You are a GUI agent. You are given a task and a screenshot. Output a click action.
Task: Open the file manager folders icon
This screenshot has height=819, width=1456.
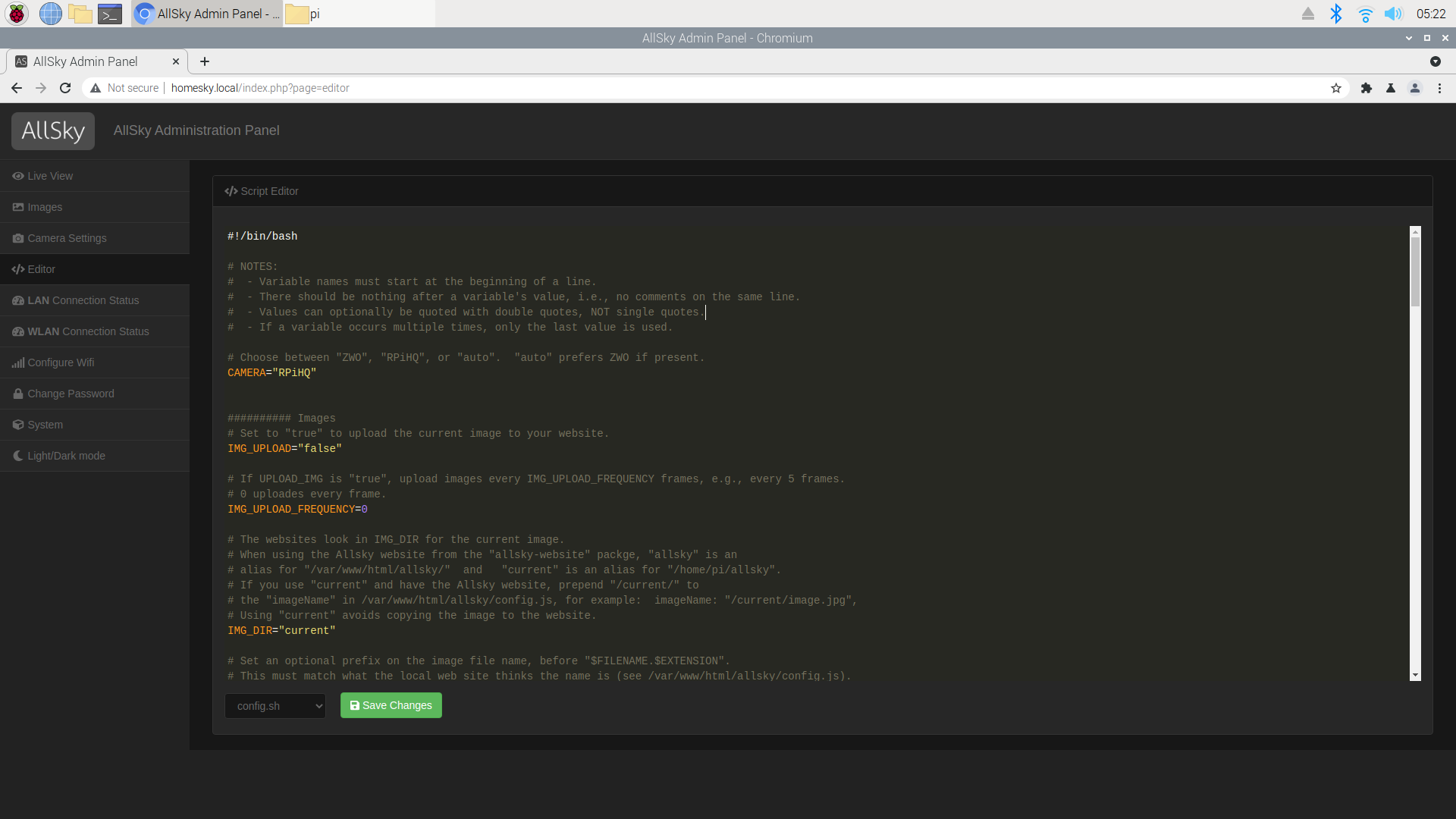pyautogui.click(x=80, y=14)
